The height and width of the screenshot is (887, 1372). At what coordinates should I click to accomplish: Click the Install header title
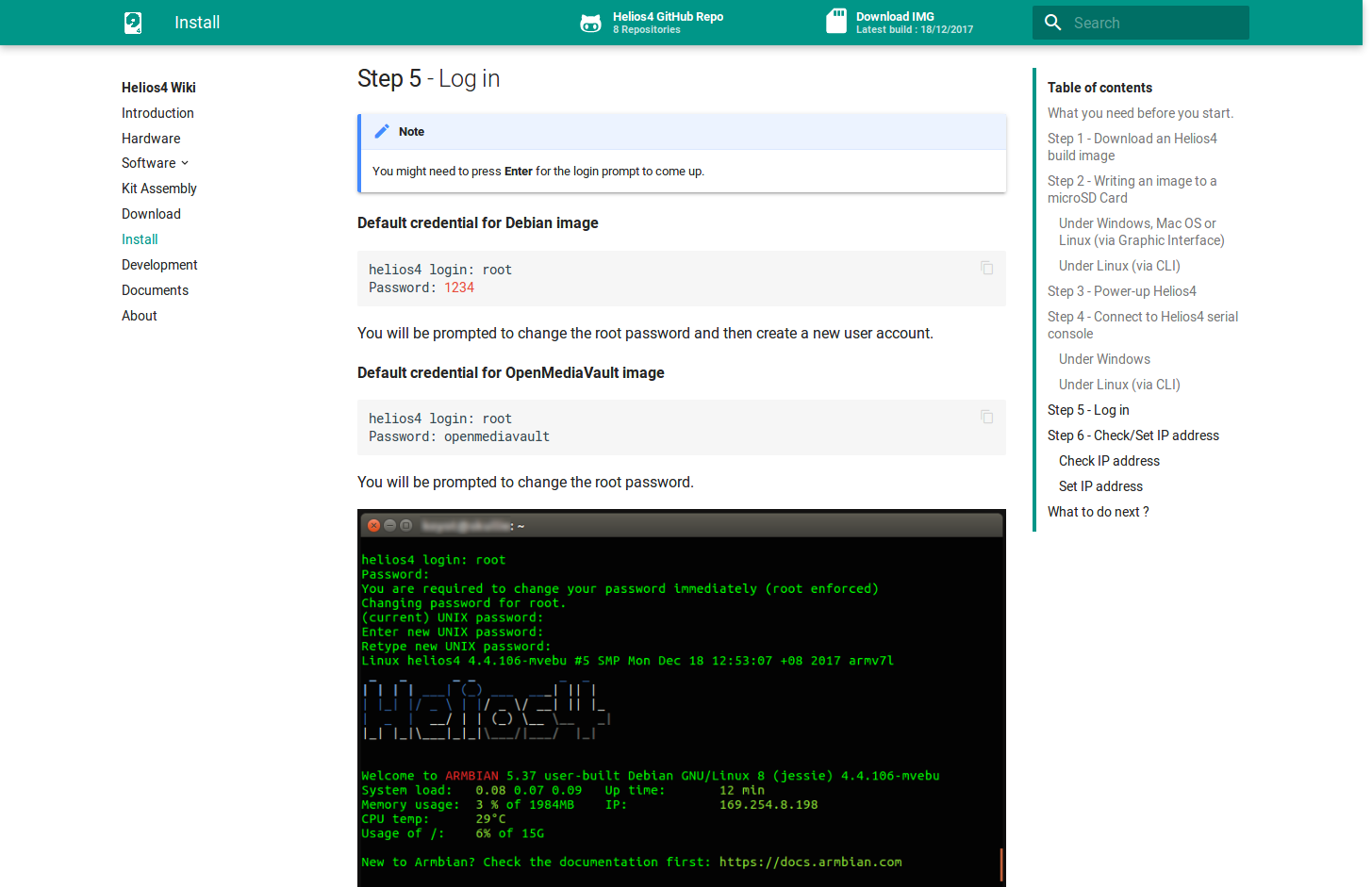(x=197, y=23)
